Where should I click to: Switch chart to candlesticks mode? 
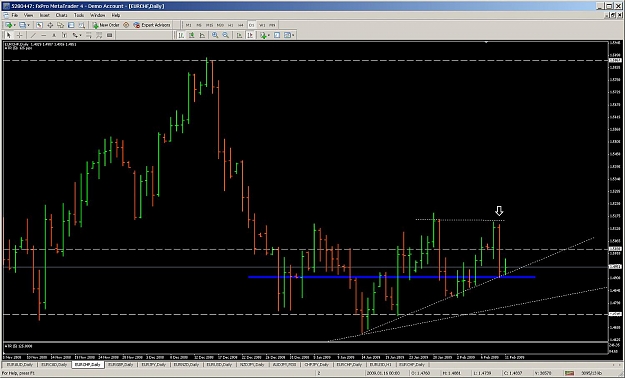click(x=192, y=35)
